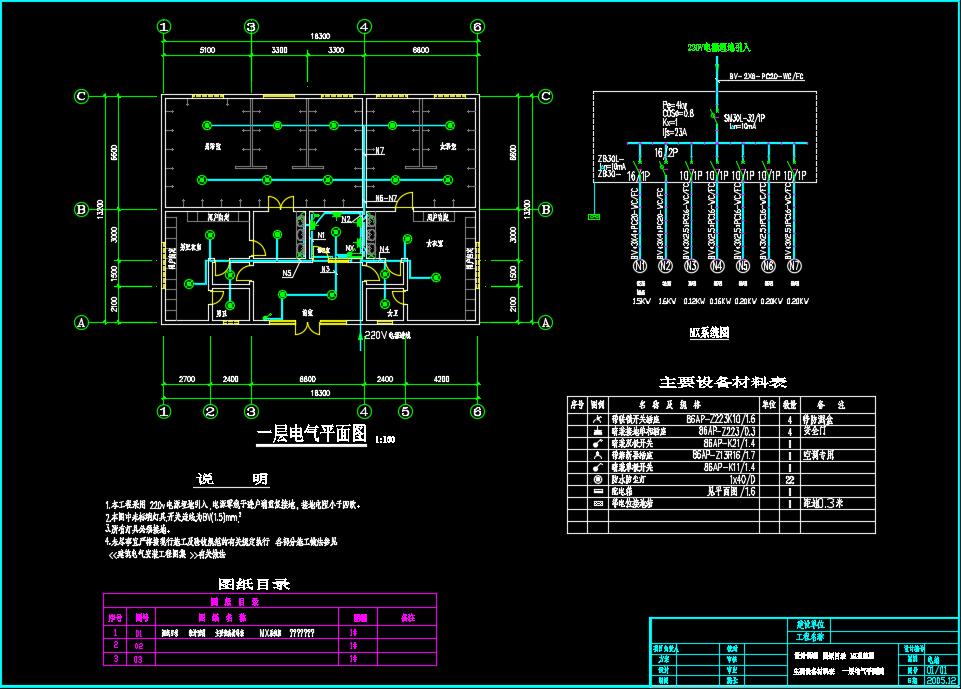Pick the N7 circuit circle in the system diagram
This screenshot has width=961, height=689.
click(794, 266)
